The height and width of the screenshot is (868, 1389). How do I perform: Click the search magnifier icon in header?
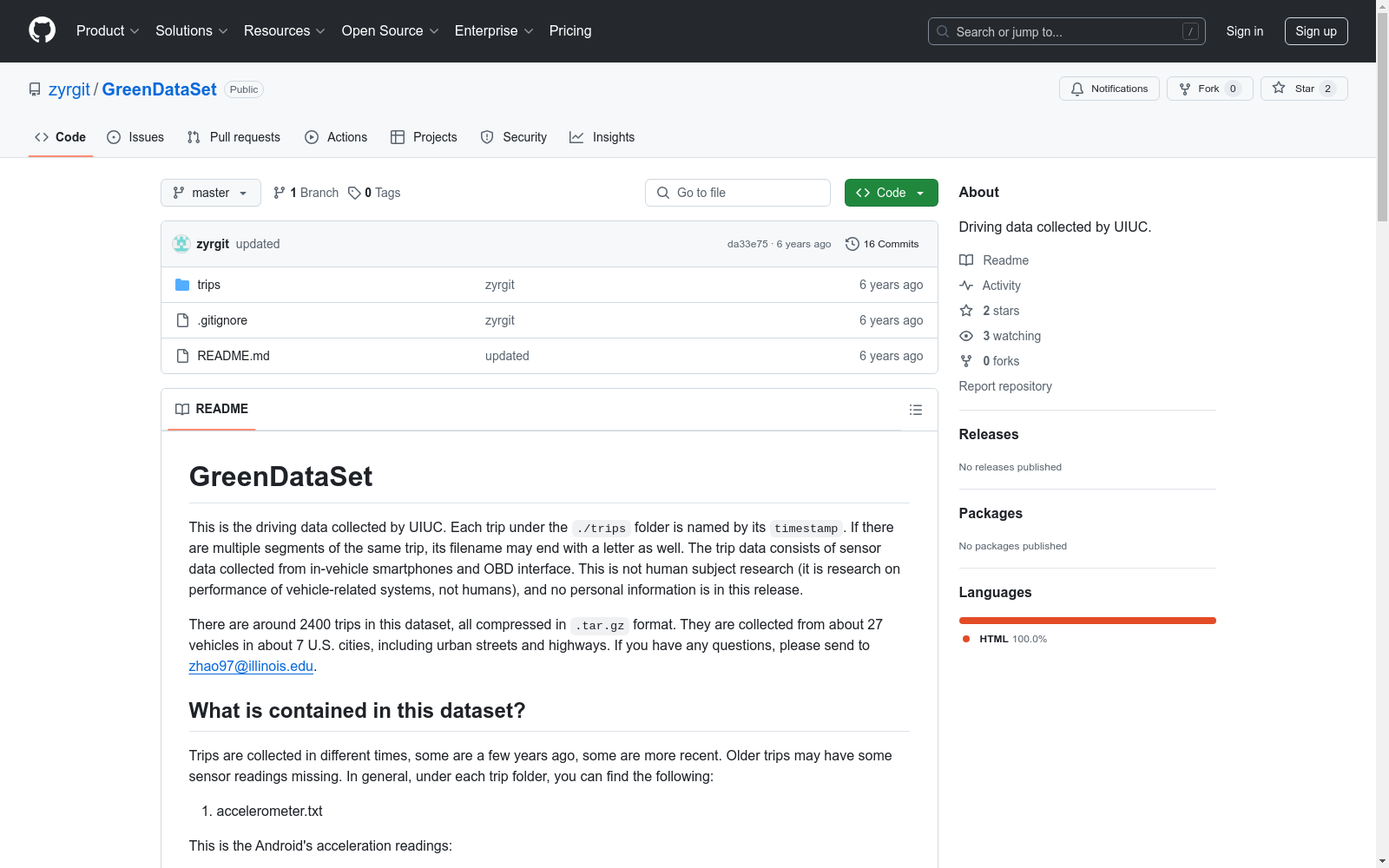tap(943, 31)
